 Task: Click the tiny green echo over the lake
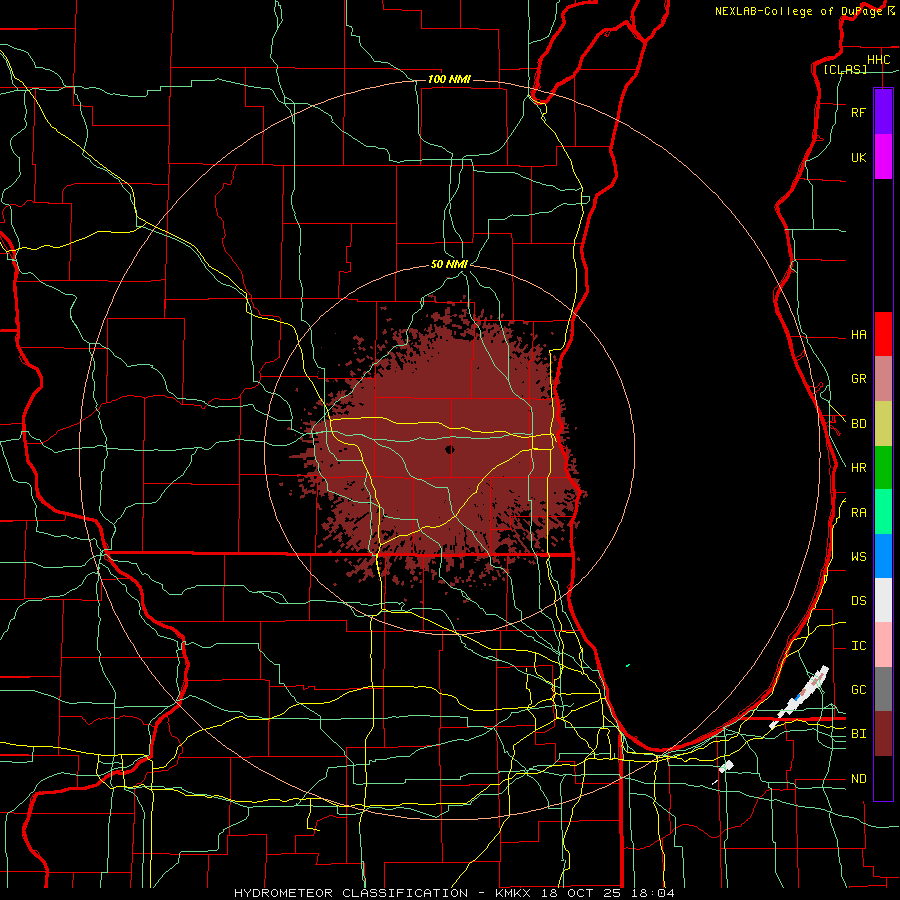[628, 665]
